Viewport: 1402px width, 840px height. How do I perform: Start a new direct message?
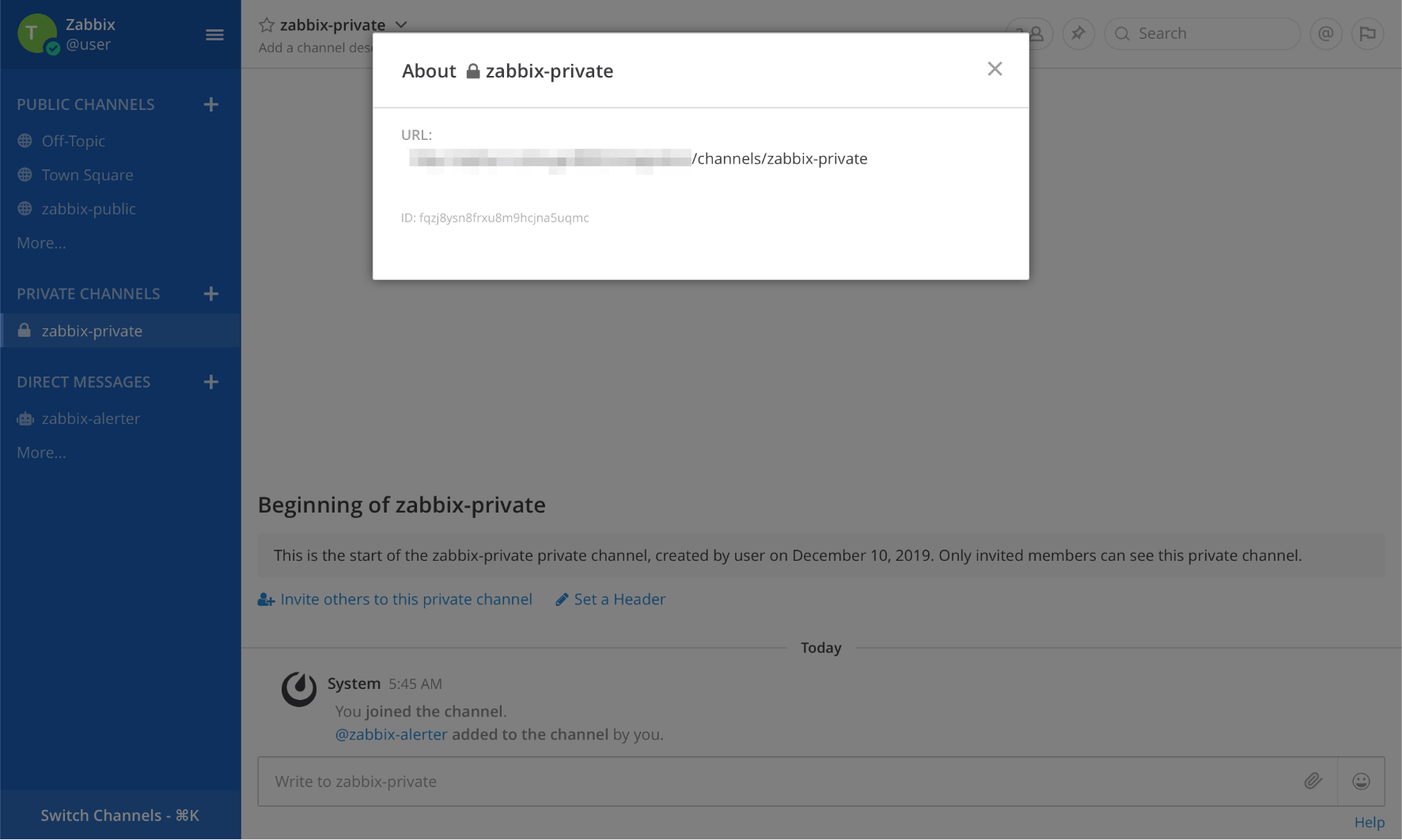point(210,382)
